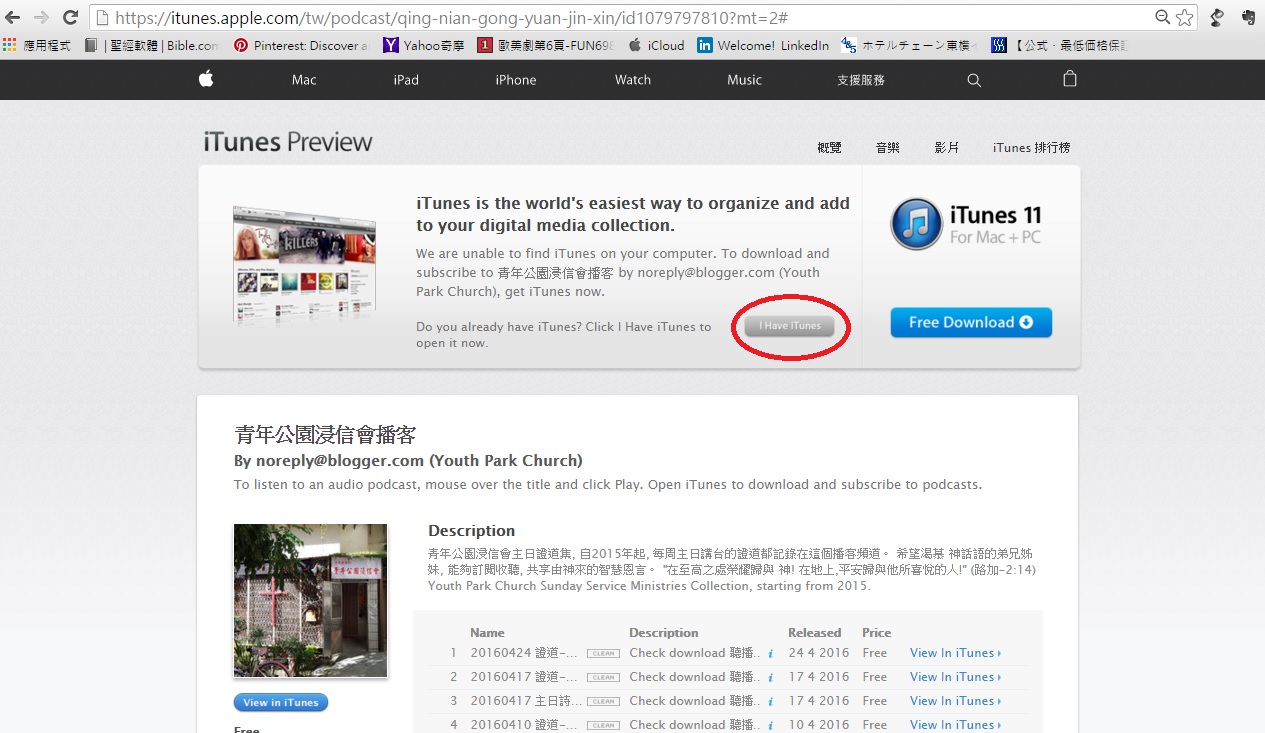Click the browser extension icon next to the bookmark star
Screen dimensions: 1265x733
[x=1217, y=17]
